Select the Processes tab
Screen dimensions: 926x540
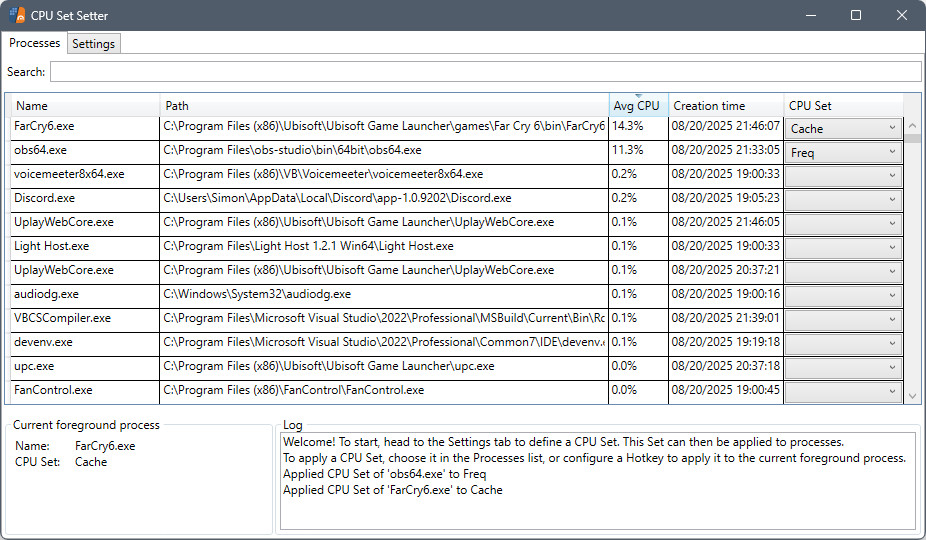(35, 43)
